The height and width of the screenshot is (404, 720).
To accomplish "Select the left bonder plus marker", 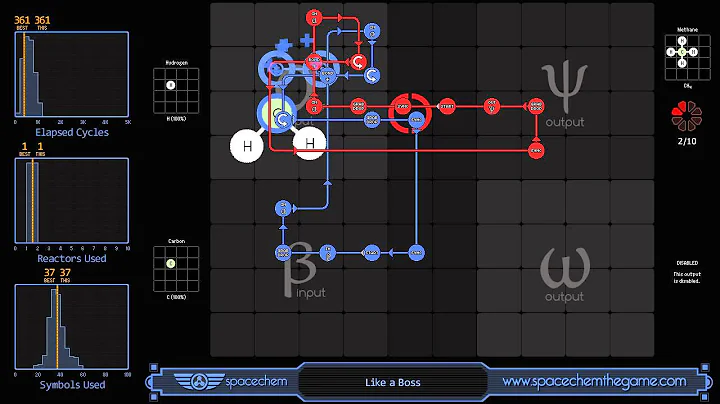I will click(284, 46).
